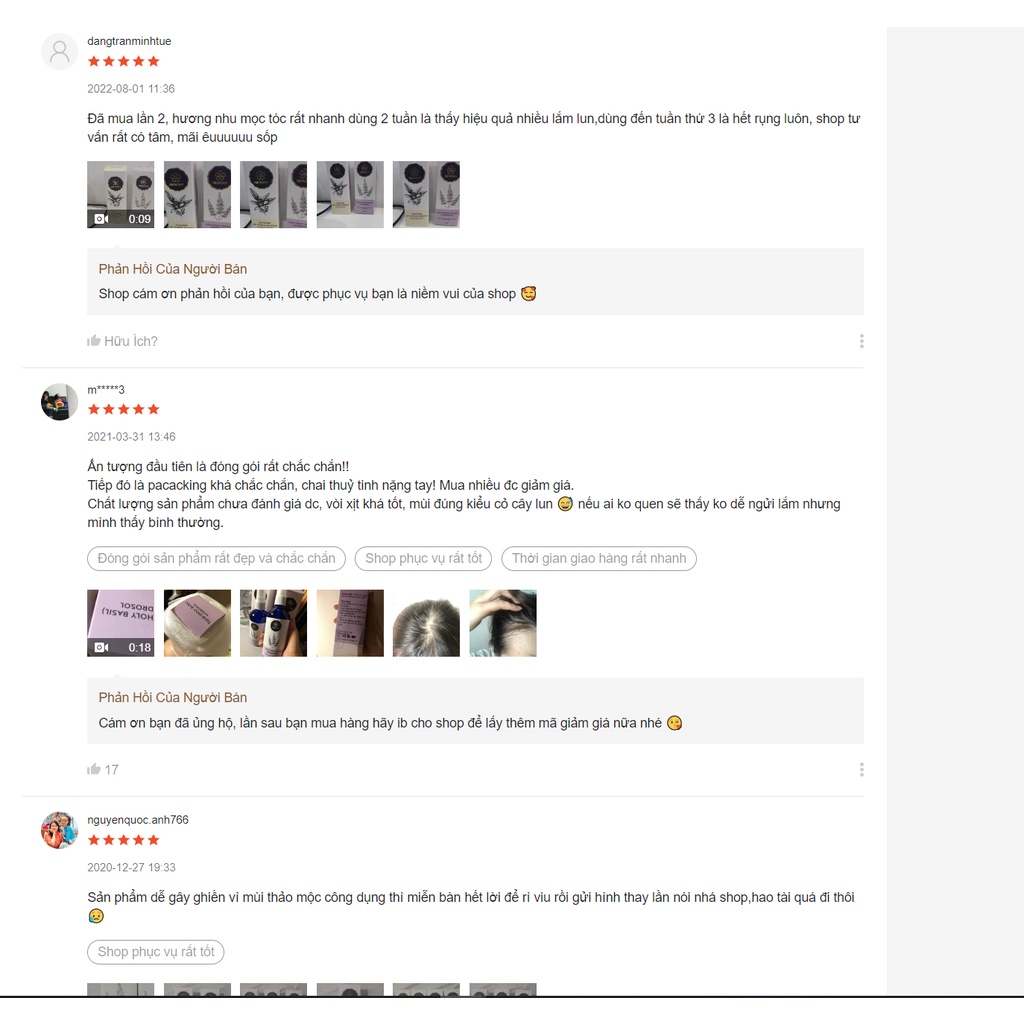View the scalp top-view photo thumbnail
This screenshot has height=1024, width=1024.
(426, 623)
